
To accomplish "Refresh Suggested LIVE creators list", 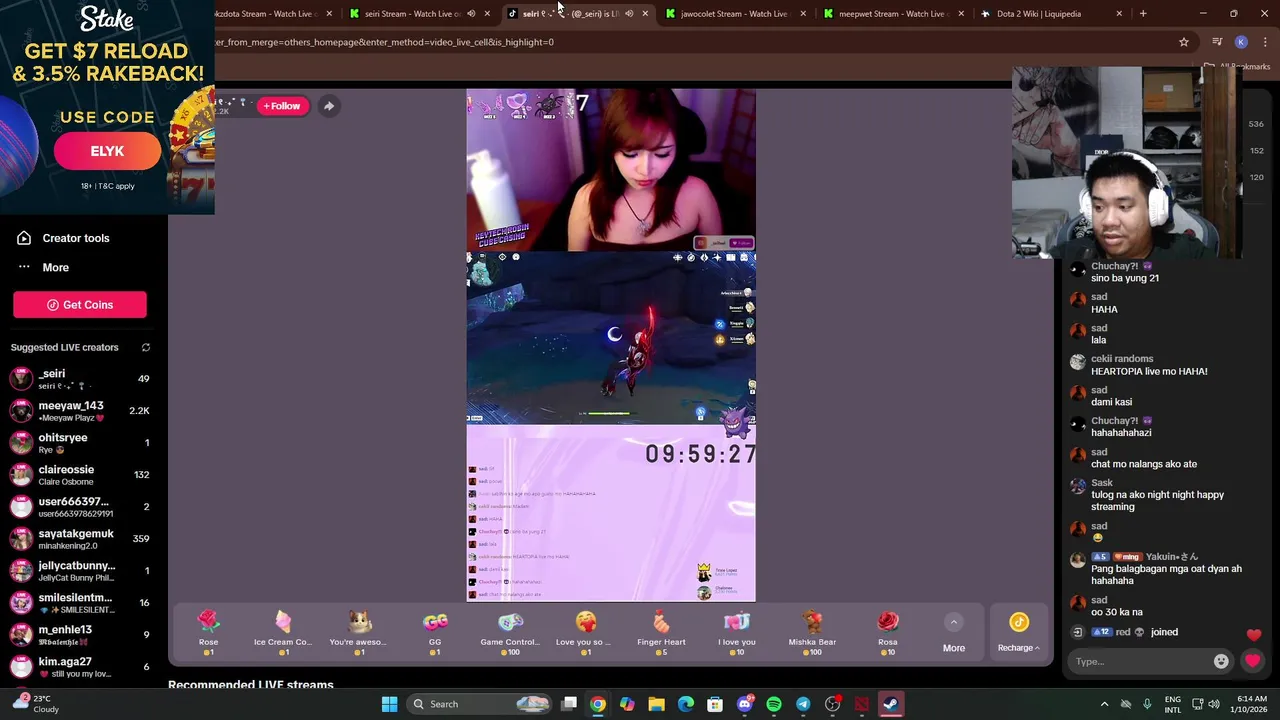I will point(145,347).
